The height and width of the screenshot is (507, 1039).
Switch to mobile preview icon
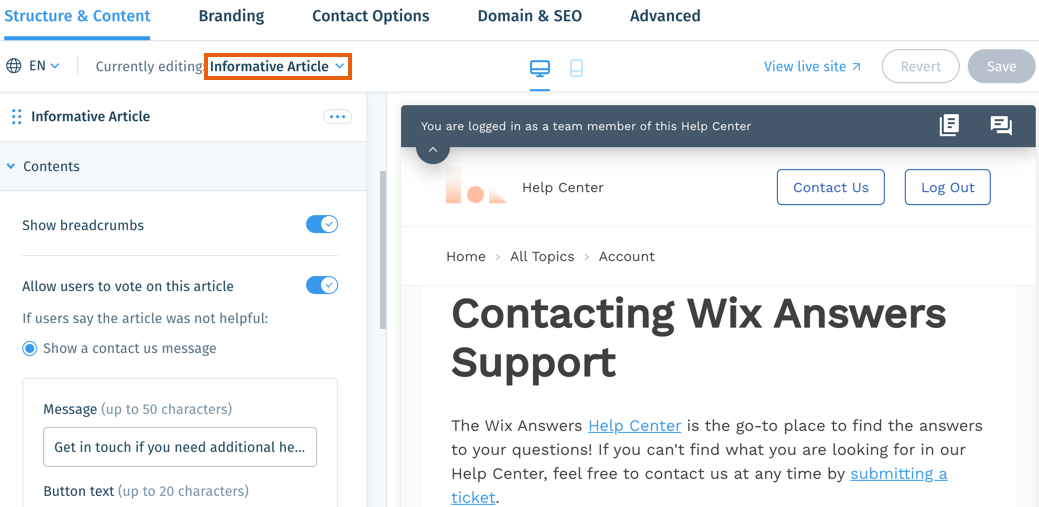coord(576,68)
